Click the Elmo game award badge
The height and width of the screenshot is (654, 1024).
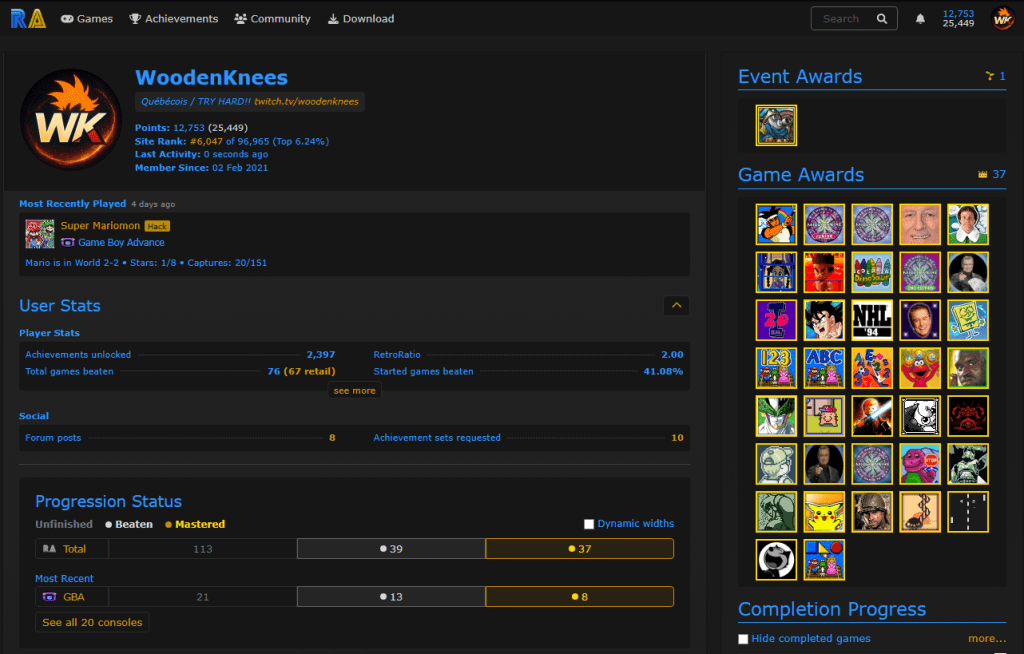coord(920,368)
